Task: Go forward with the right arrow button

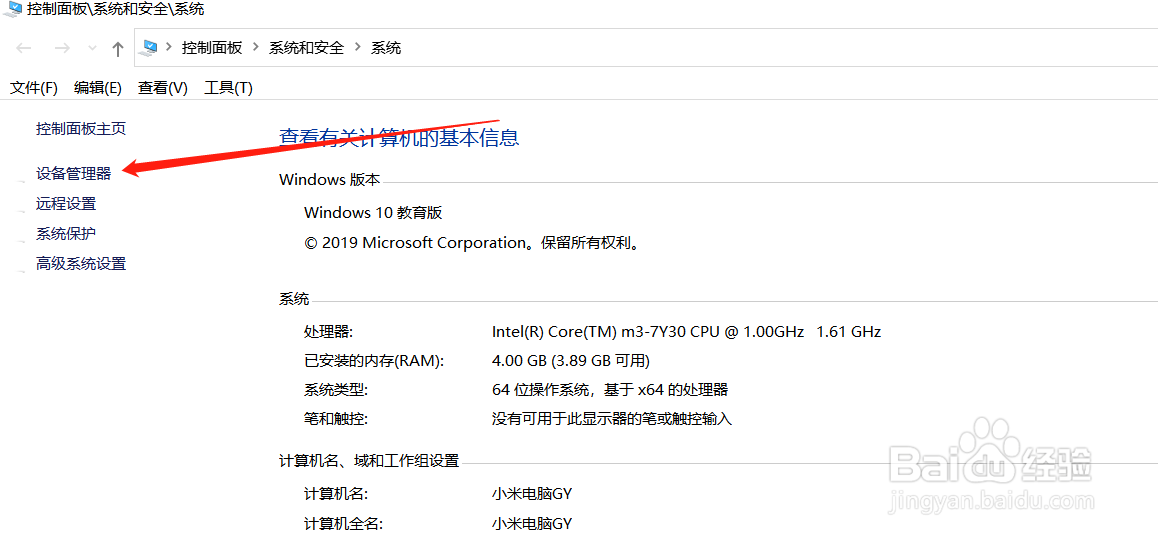Action: point(62,49)
